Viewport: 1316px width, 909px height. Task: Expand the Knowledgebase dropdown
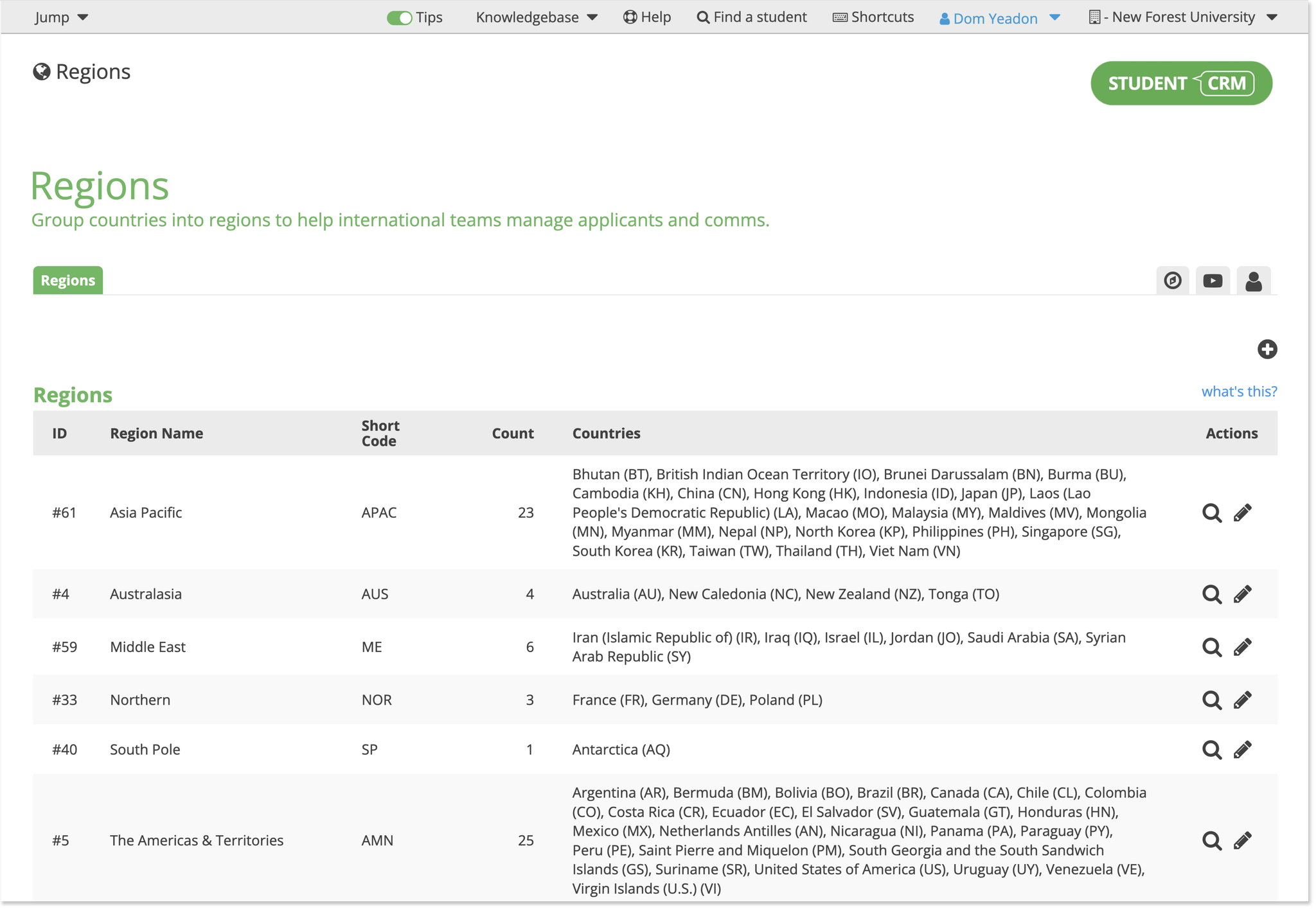[x=537, y=17]
